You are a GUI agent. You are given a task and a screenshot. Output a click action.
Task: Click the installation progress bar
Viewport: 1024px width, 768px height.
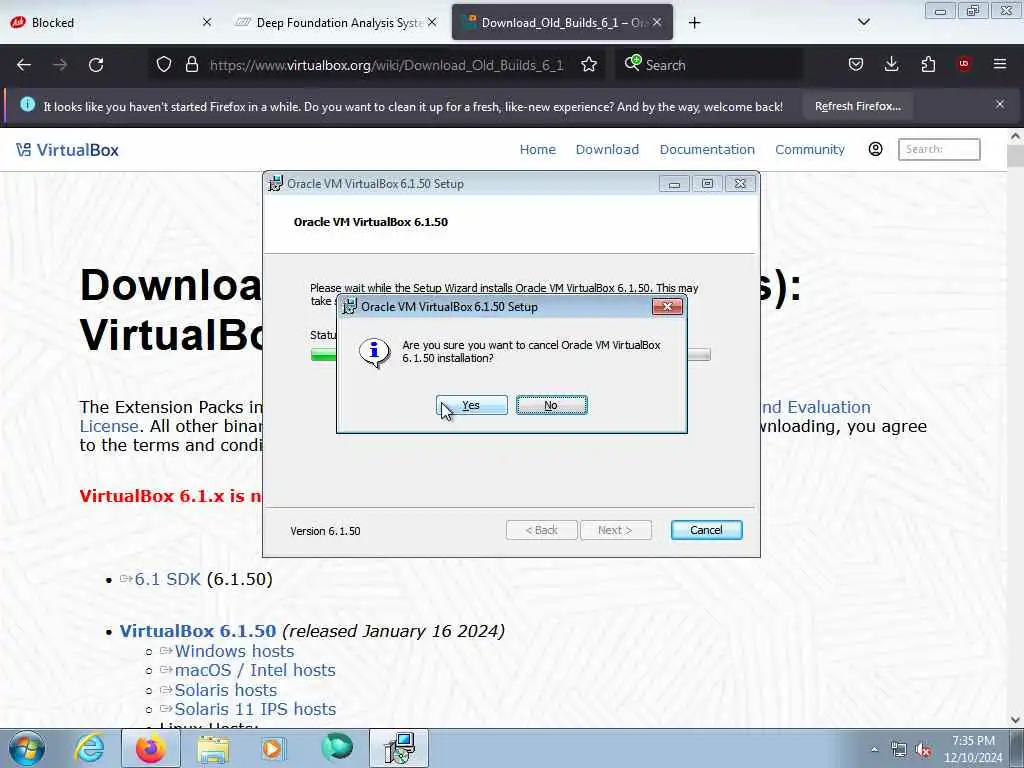coord(511,355)
